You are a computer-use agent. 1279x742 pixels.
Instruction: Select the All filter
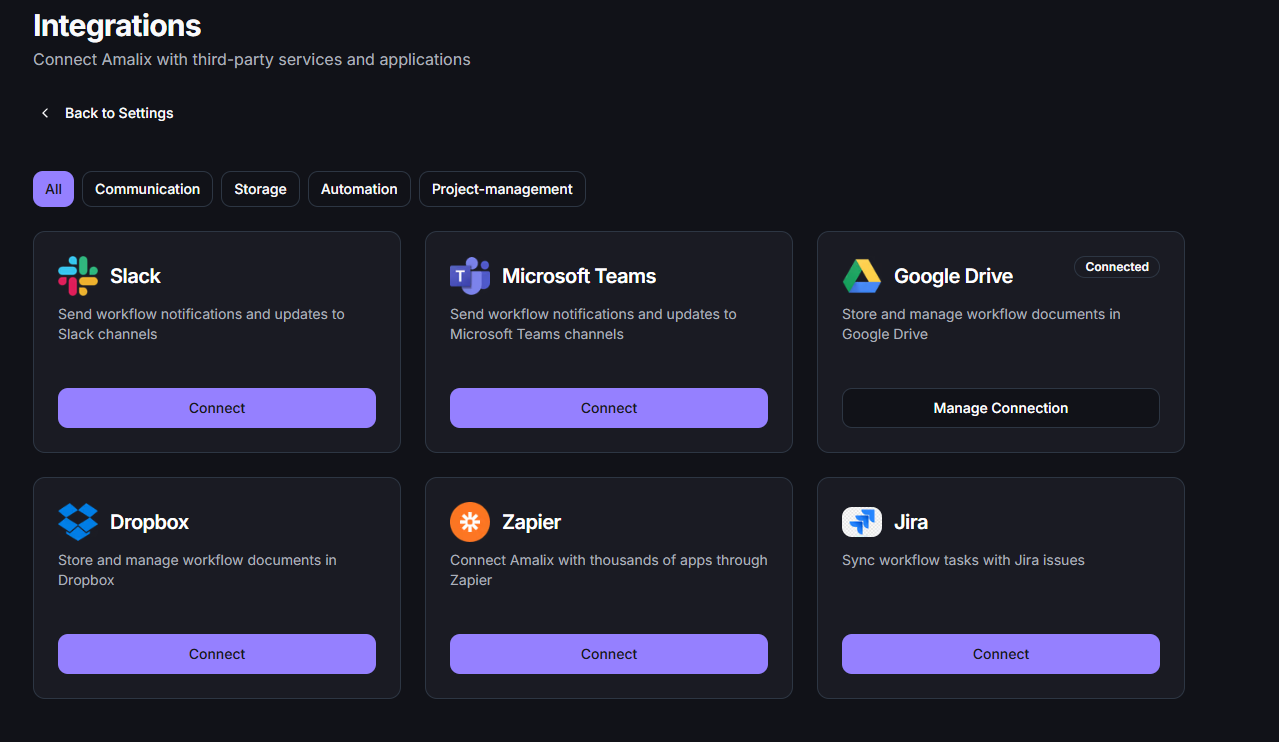(53, 189)
